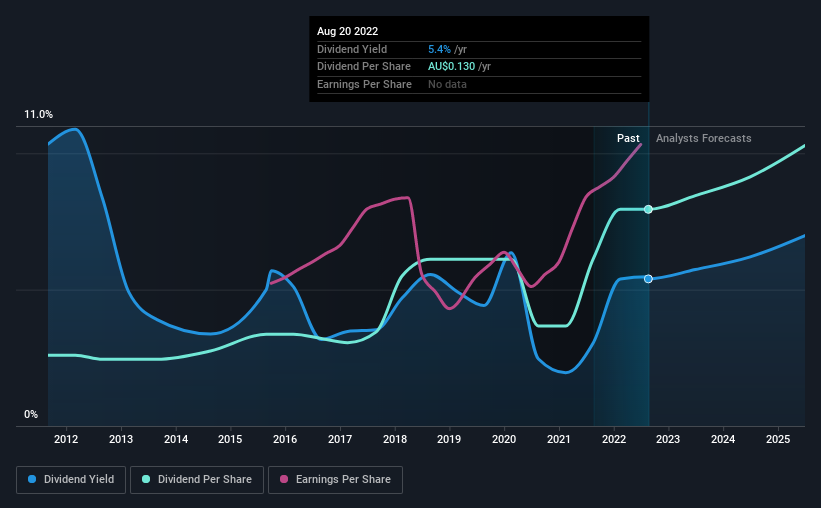821x508 pixels.
Task: Click the 2020 x-axis year label
Action: point(504,439)
